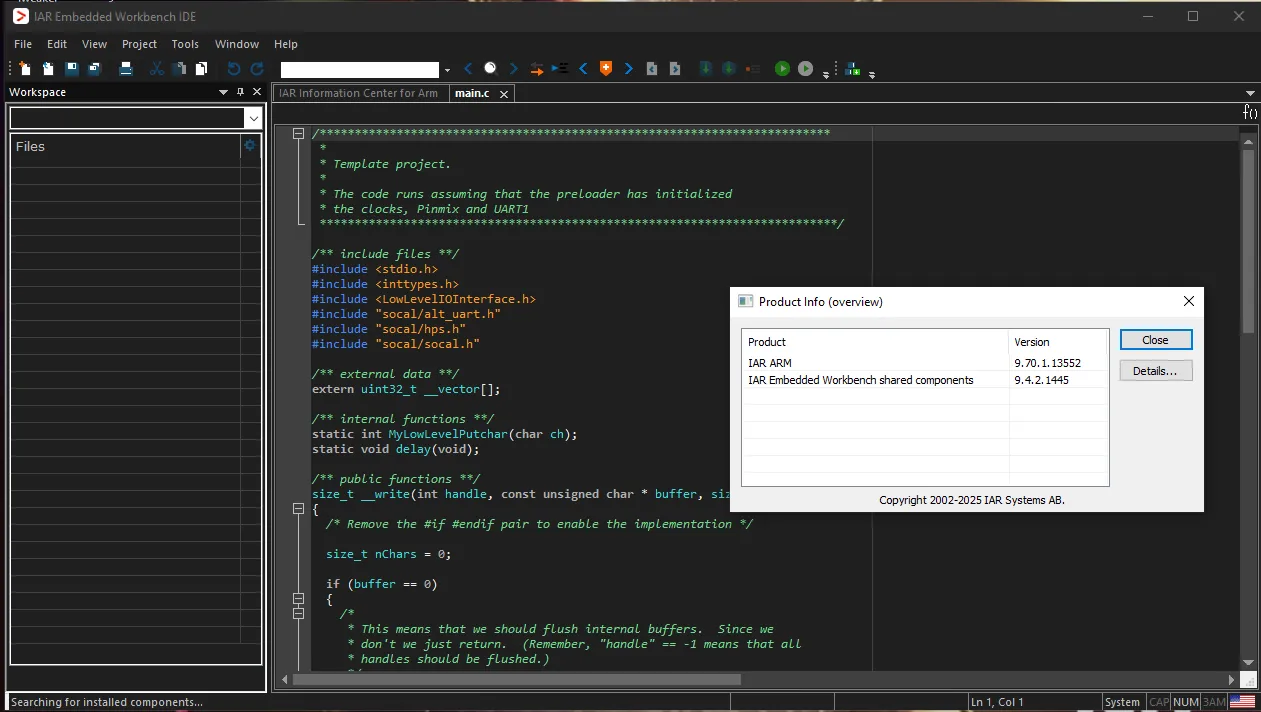Click the Download and Debug green play icon
This screenshot has width=1261, height=712.
point(782,69)
